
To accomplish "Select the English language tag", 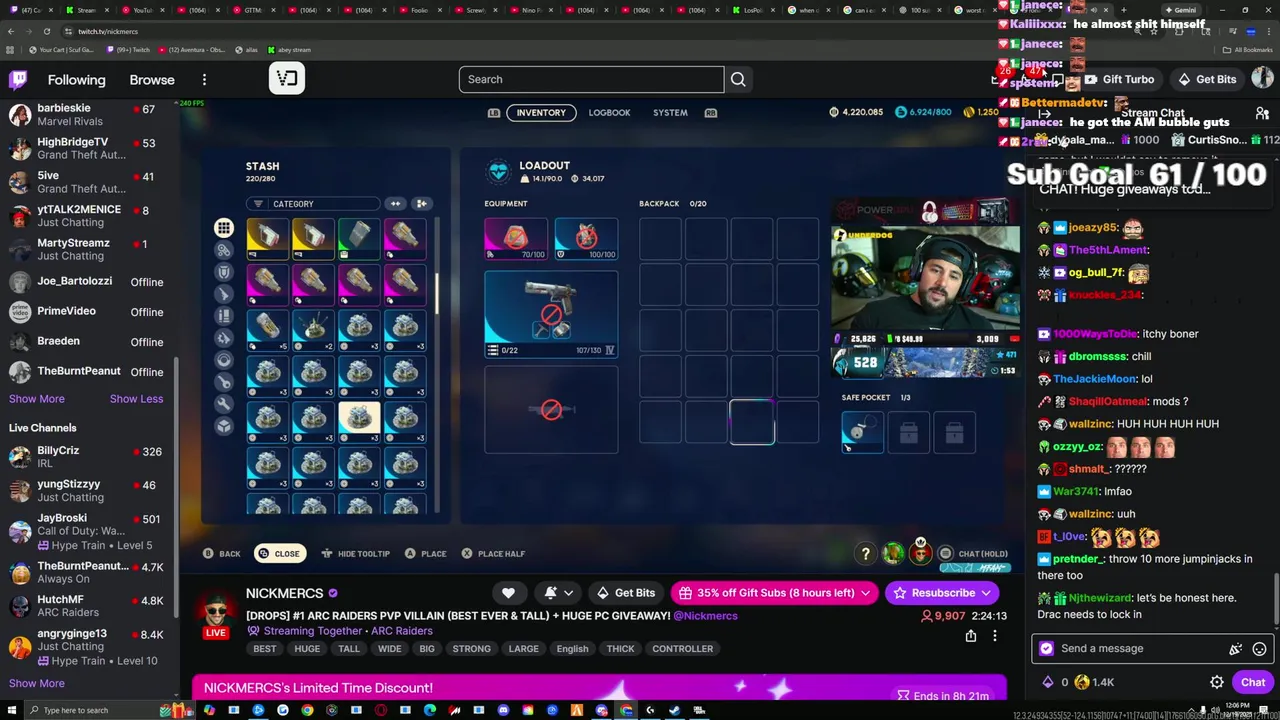I will [x=572, y=649].
